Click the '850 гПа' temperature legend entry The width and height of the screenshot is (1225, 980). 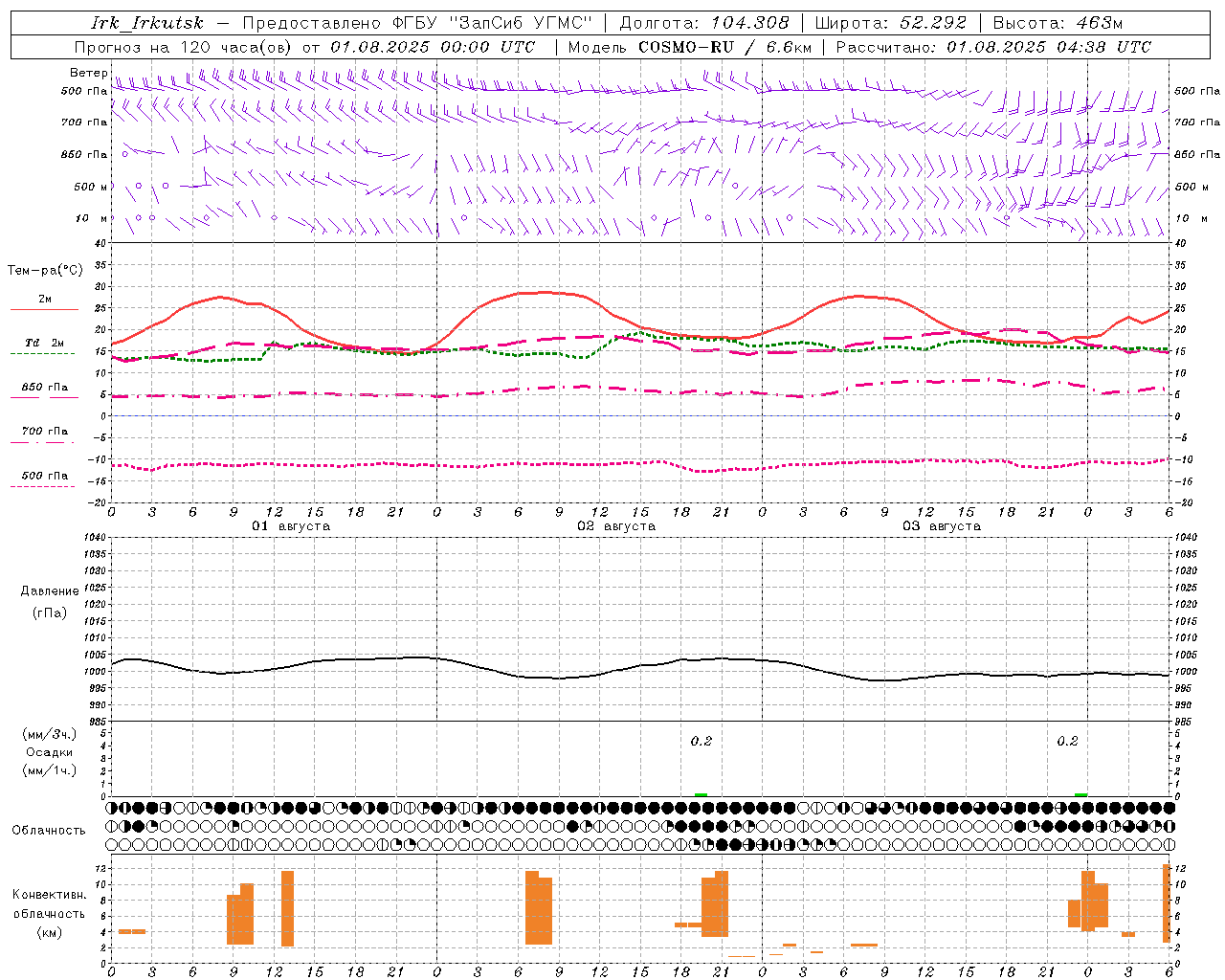point(44,388)
